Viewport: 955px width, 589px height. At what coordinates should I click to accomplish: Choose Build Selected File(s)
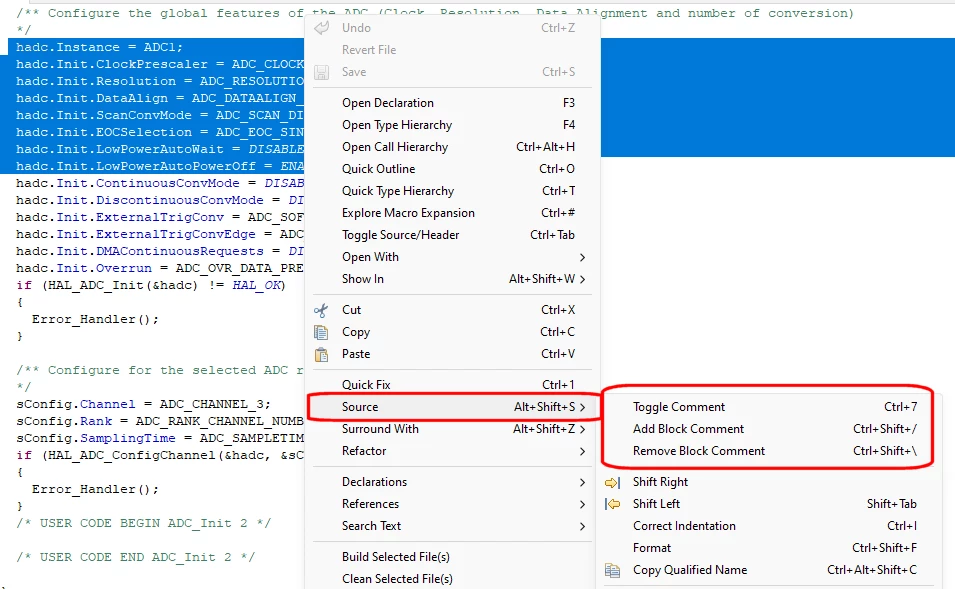[452, 557]
